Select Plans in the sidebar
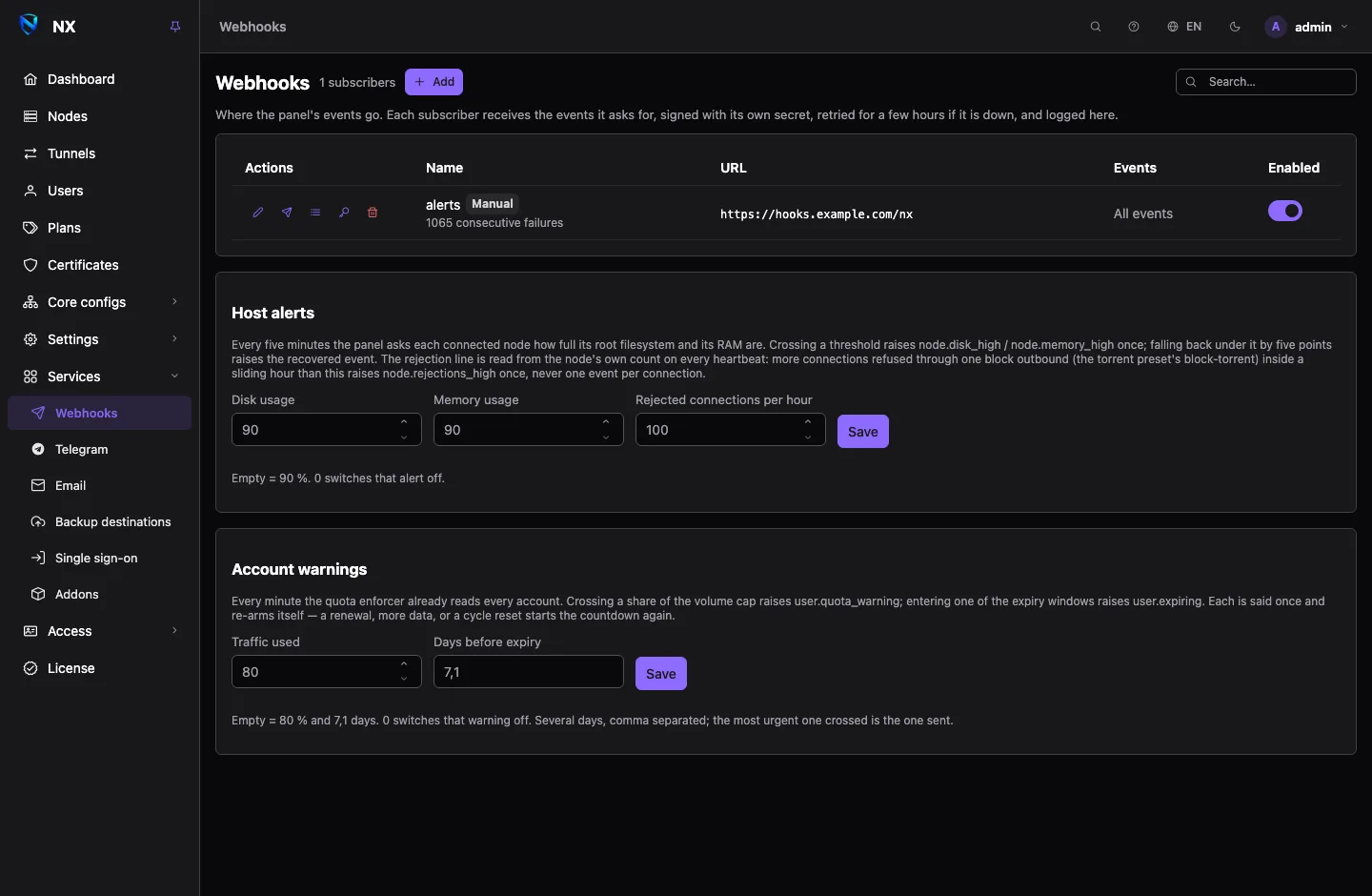This screenshot has width=1372, height=896. tap(100, 228)
